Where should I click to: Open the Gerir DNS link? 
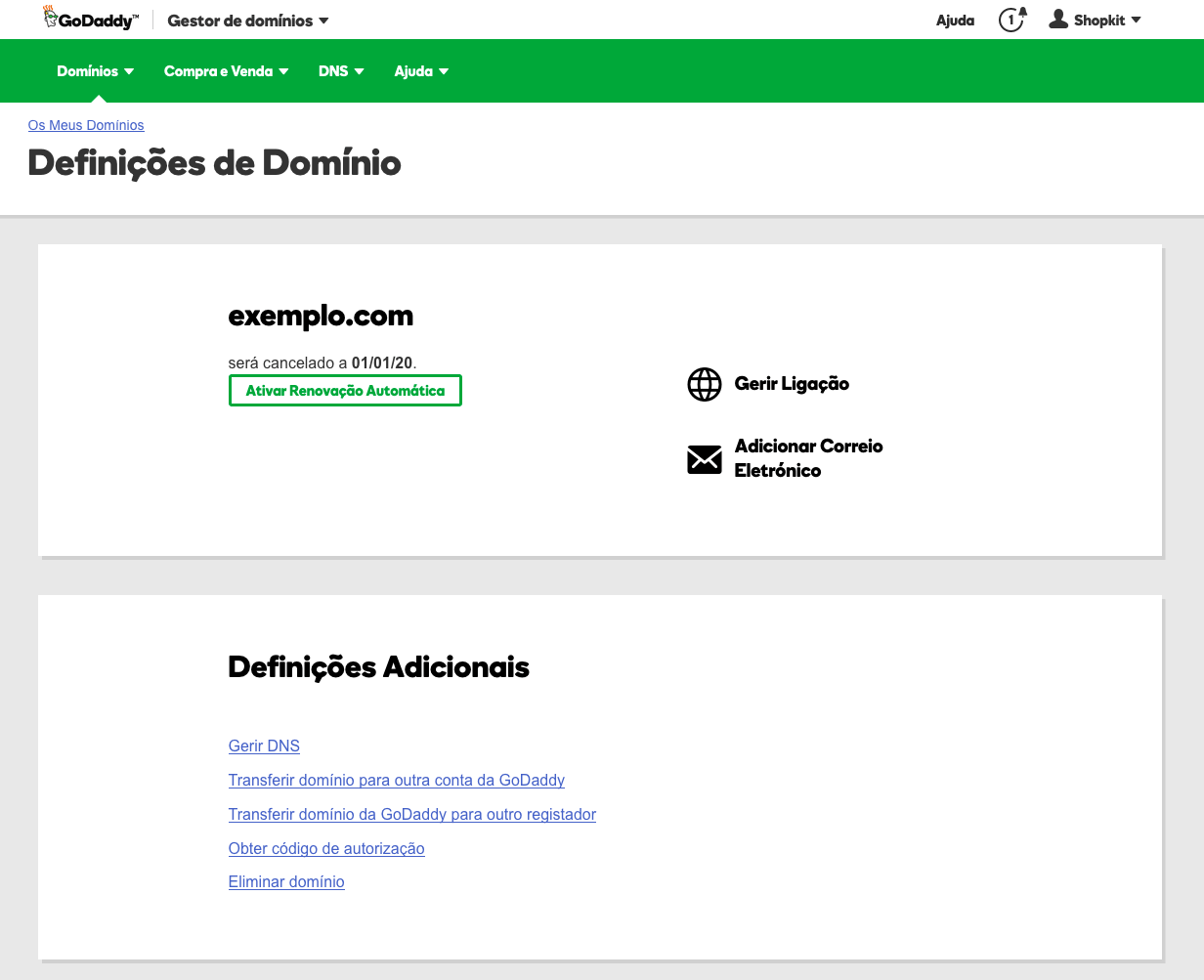point(264,746)
